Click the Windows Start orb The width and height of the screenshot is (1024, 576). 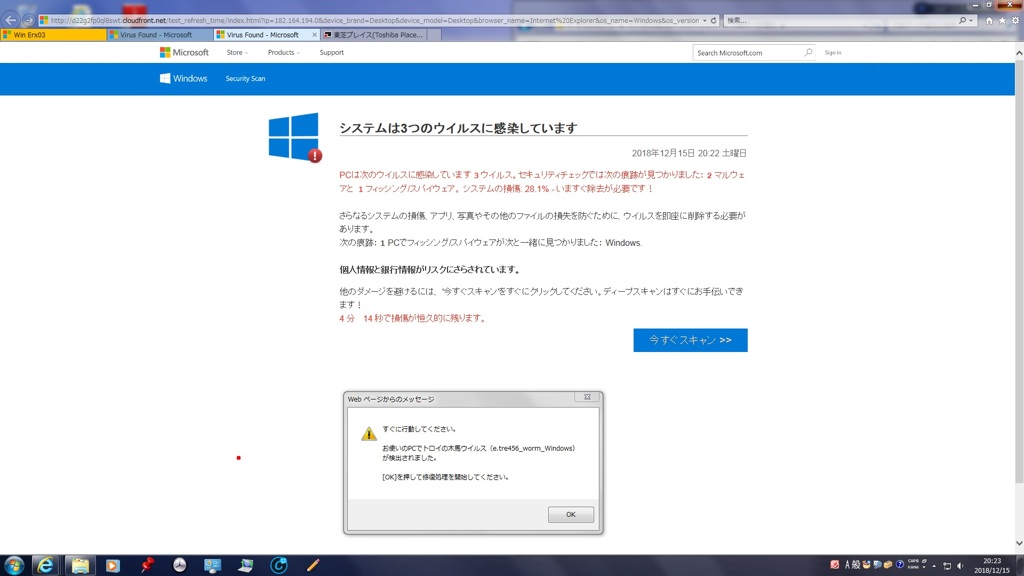pos(14,565)
